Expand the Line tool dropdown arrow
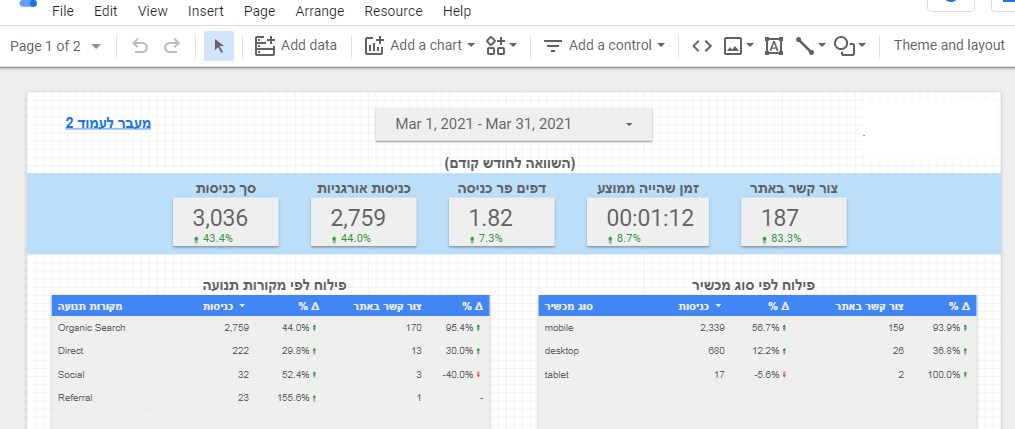This screenshot has height=429, width=1015. pyautogui.click(x=822, y=46)
